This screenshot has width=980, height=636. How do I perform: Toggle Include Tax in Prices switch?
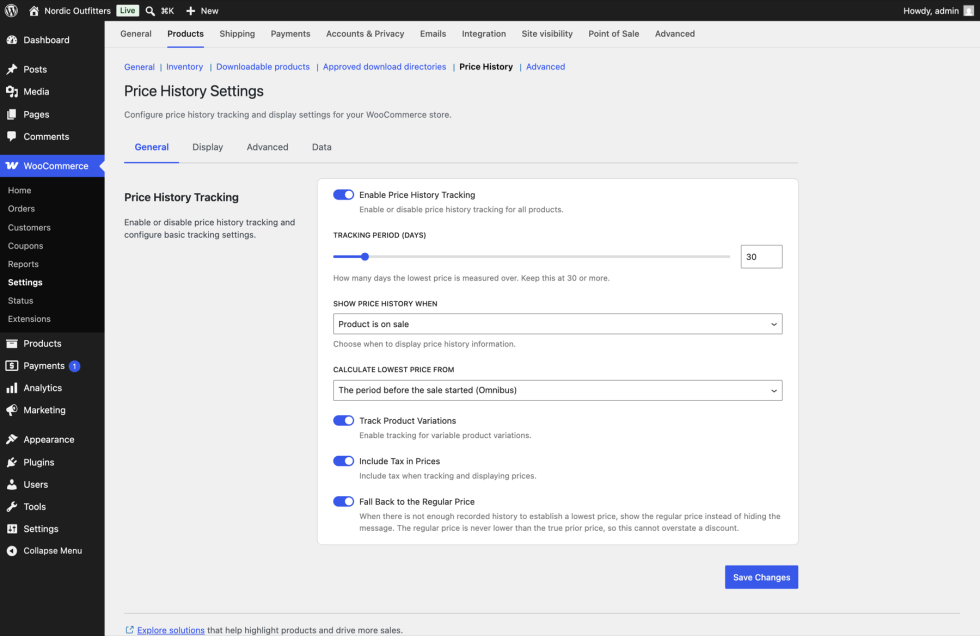click(x=343, y=461)
